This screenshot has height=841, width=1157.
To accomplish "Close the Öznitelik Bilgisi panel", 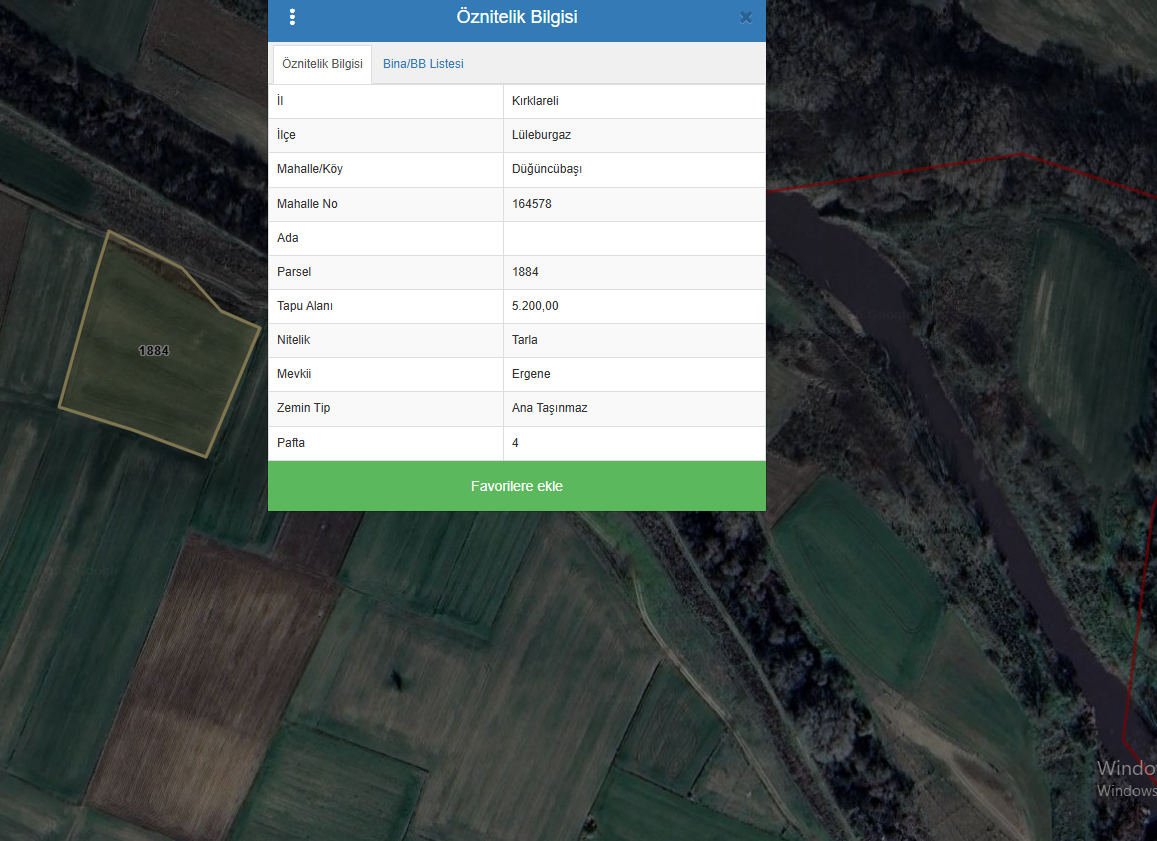I will pos(745,17).
